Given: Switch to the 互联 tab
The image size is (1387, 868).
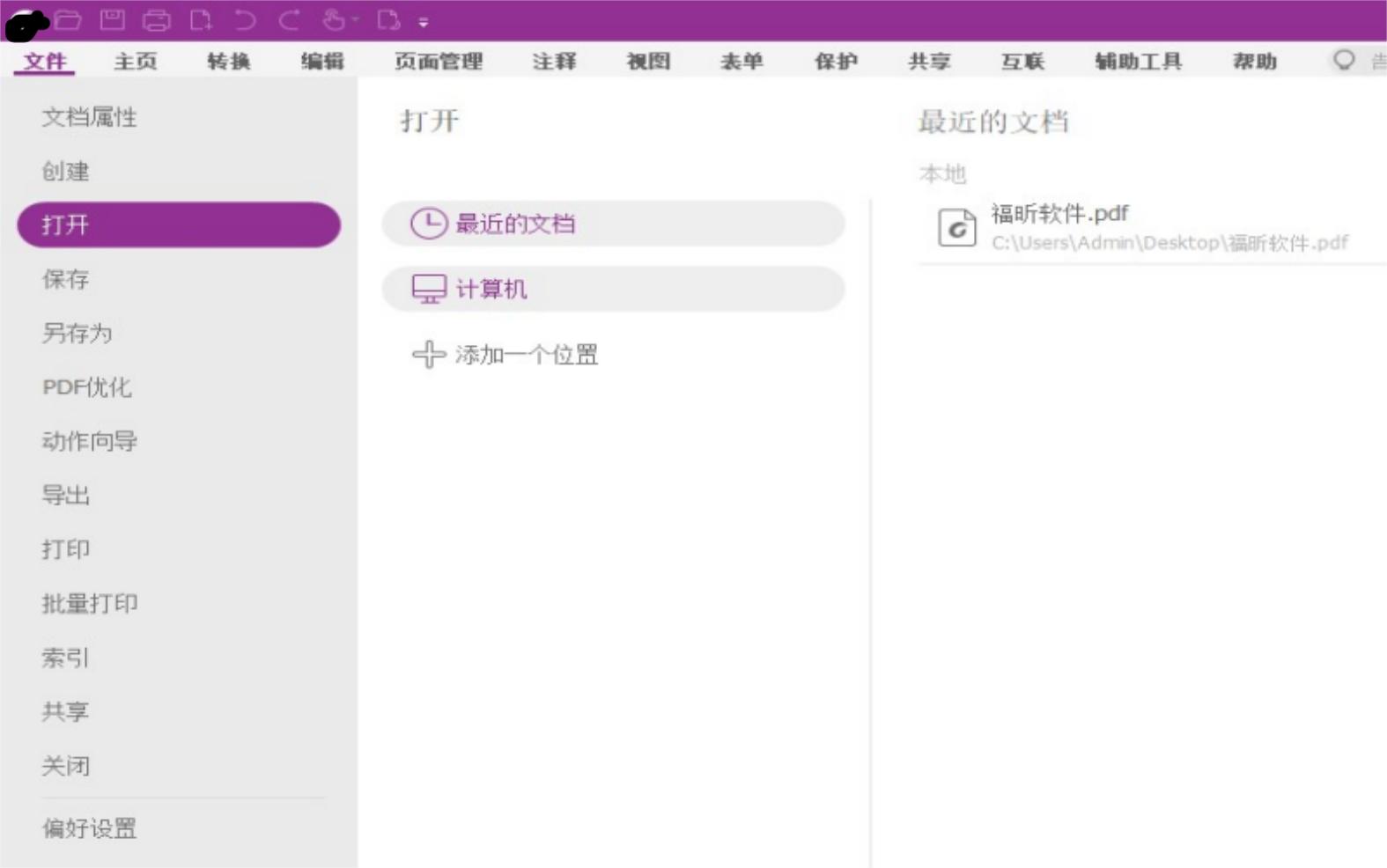Looking at the screenshot, I should coord(1022,61).
